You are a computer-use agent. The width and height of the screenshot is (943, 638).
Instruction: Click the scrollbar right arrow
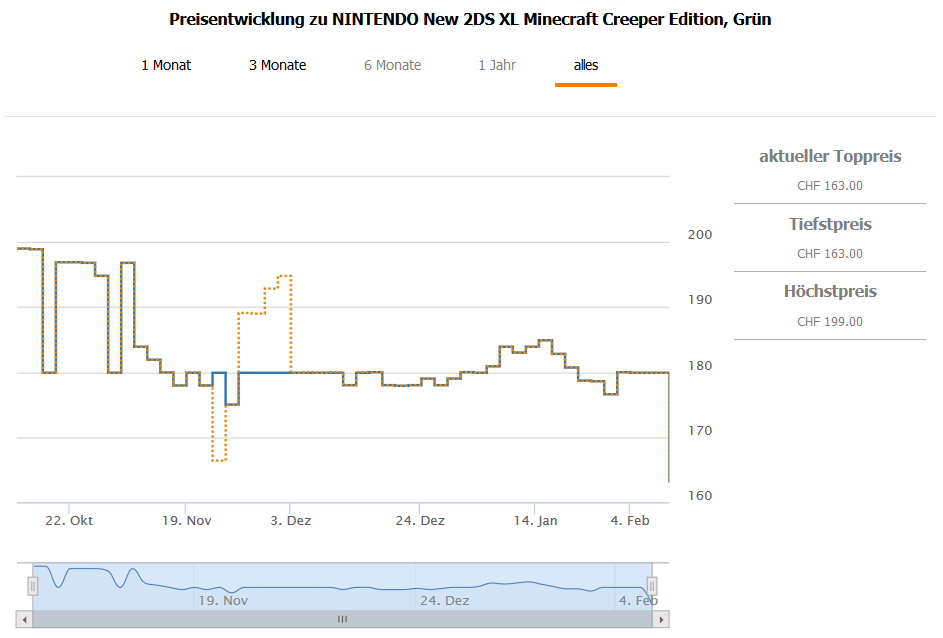pyautogui.click(x=661, y=620)
